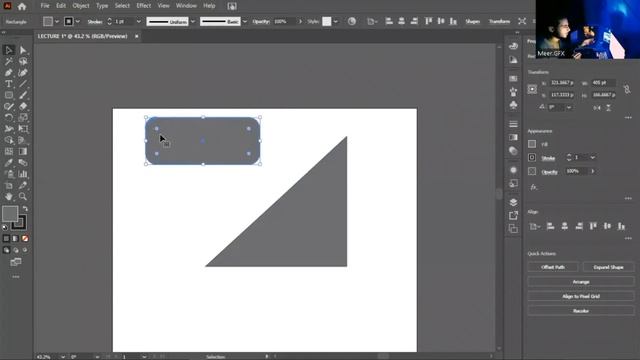The width and height of the screenshot is (640, 360).
Task: Select the Line Segment tool
Action: pyautogui.click(x=23, y=84)
